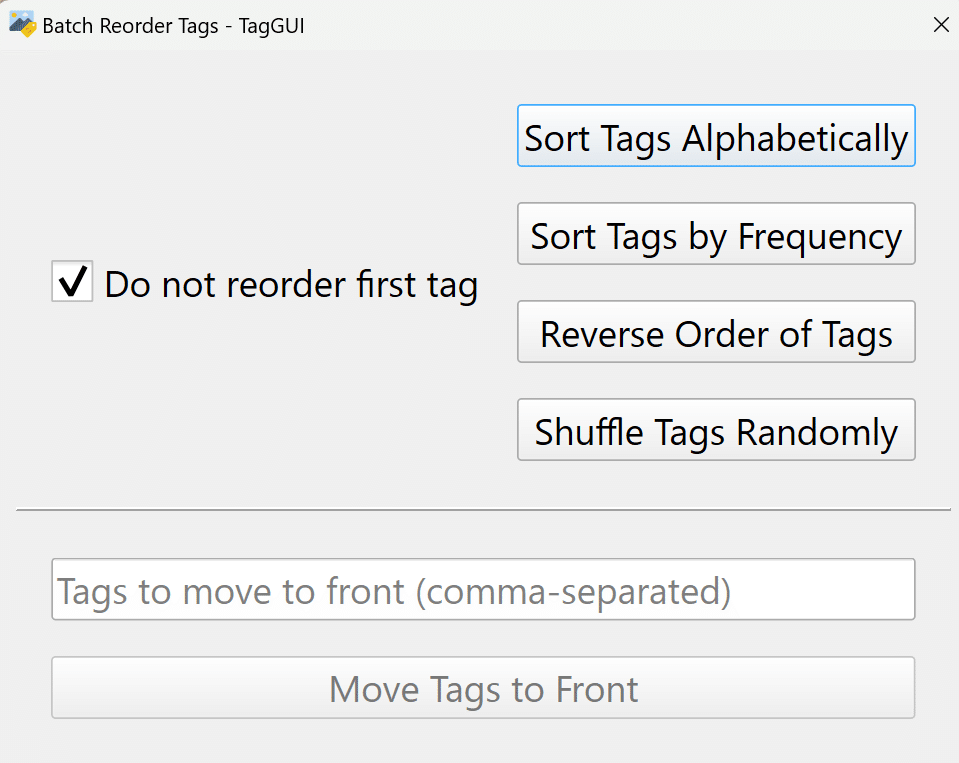959x763 pixels.
Task: Reverse tag order using its button
Action: [x=716, y=331]
